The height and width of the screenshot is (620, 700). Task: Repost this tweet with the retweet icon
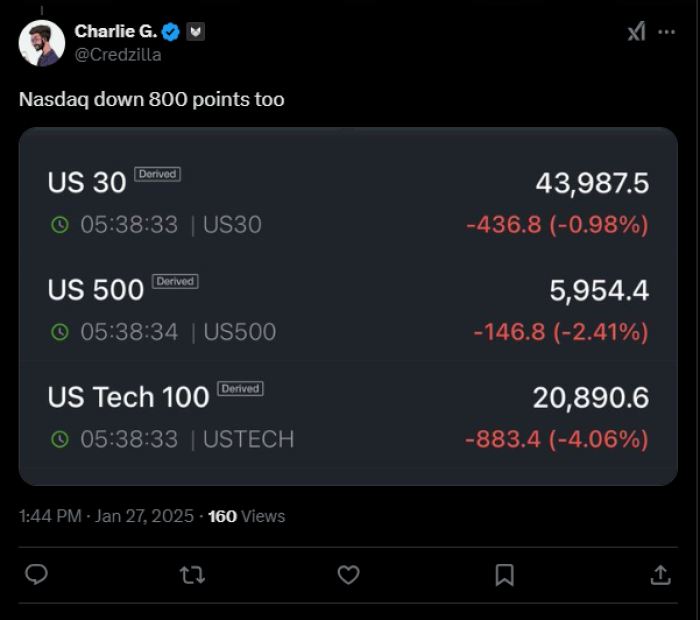point(192,575)
